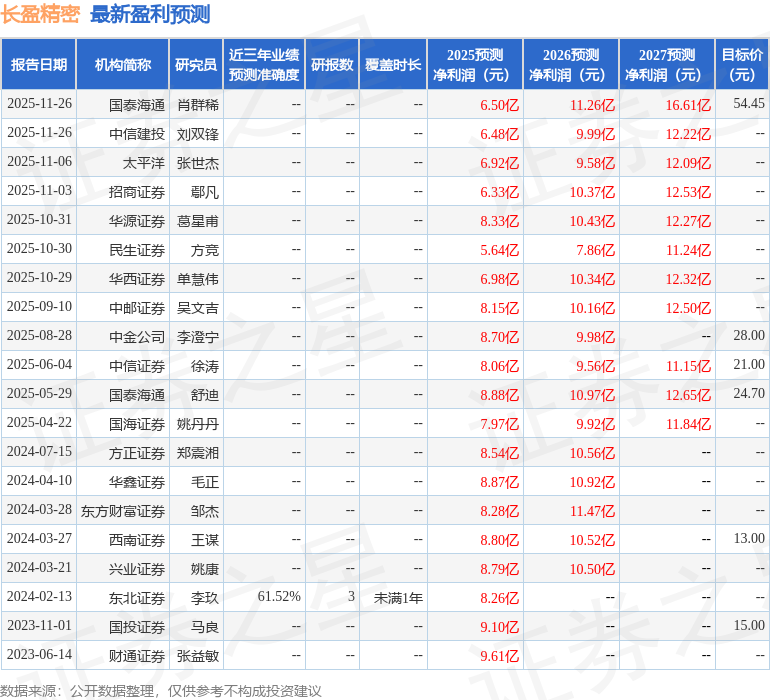The height and width of the screenshot is (700, 770).
Task: Click the 东方财富证券 institution name
Action: pyautogui.click(x=123, y=511)
